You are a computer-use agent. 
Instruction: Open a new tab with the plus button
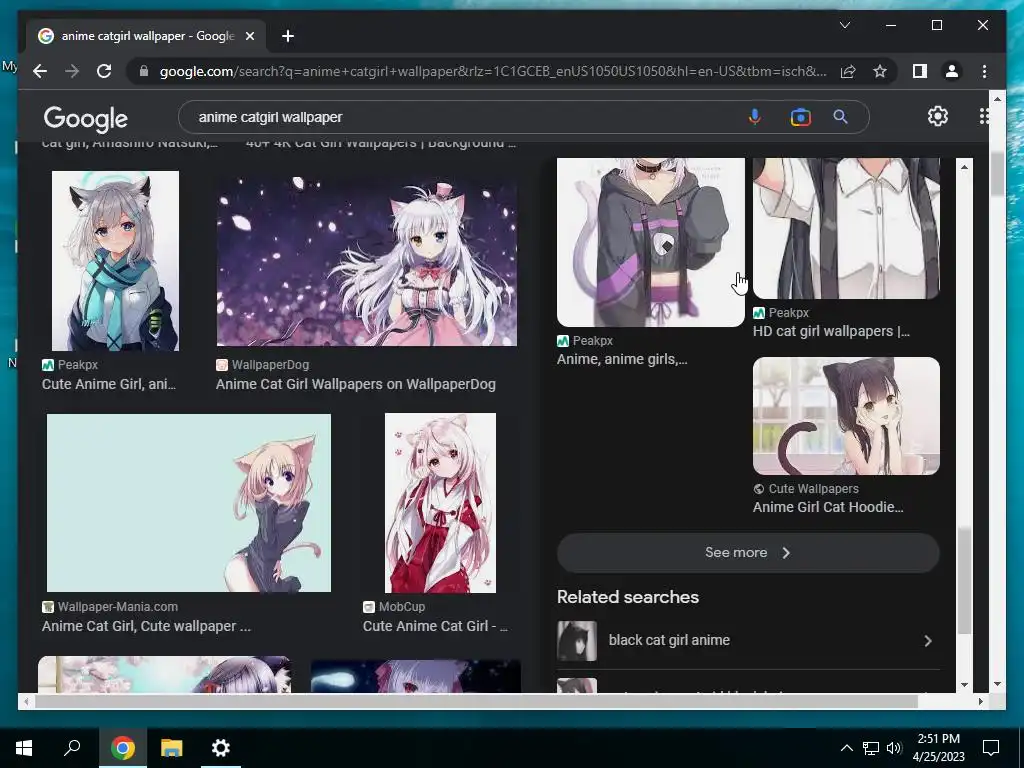click(x=287, y=36)
